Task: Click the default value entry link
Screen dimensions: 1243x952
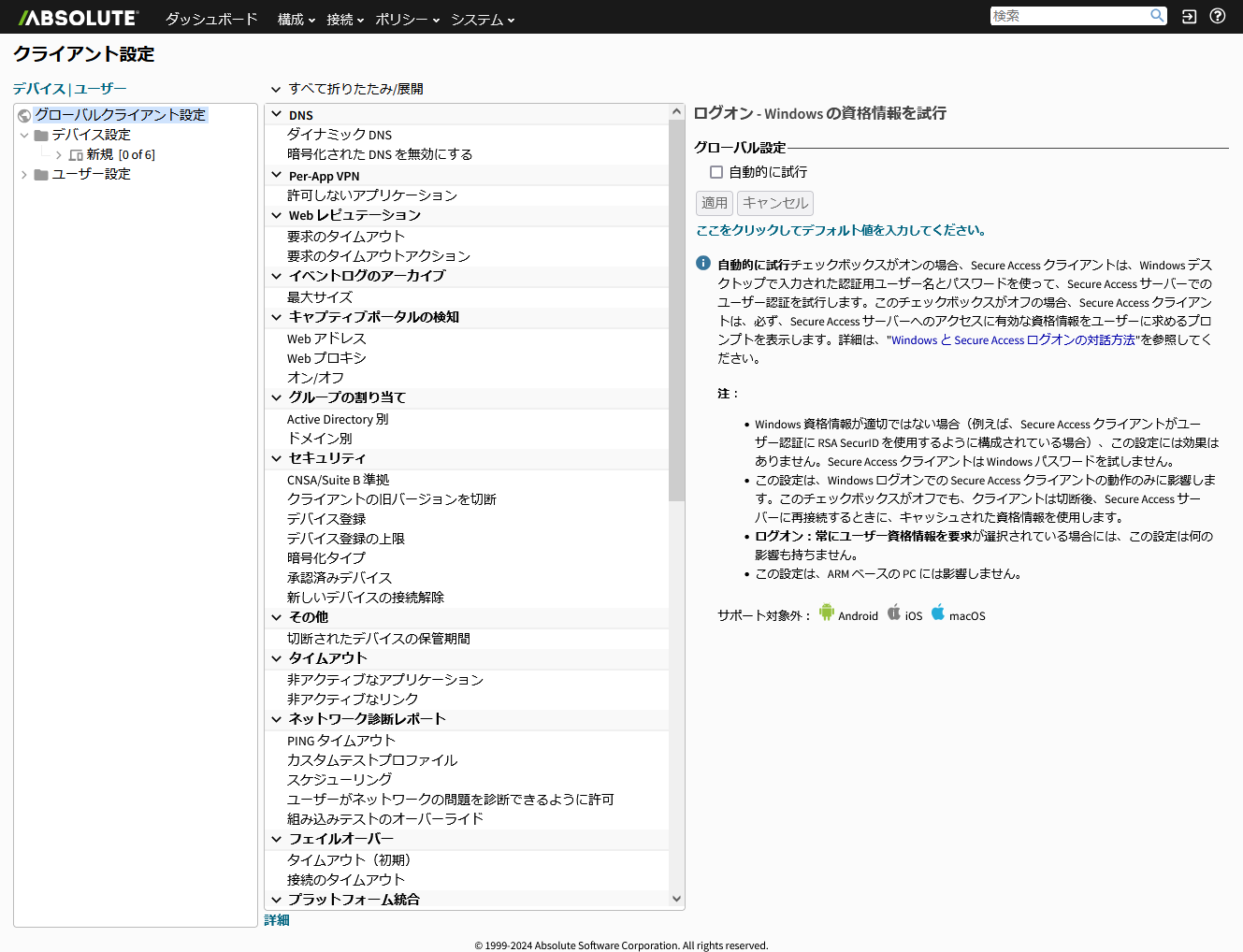Action: pos(841,230)
